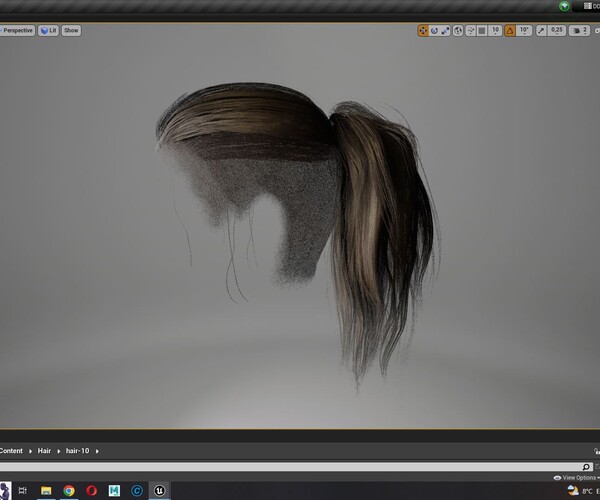Open the Lit view mode menu
This screenshot has width=600, height=500.
coord(48,31)
